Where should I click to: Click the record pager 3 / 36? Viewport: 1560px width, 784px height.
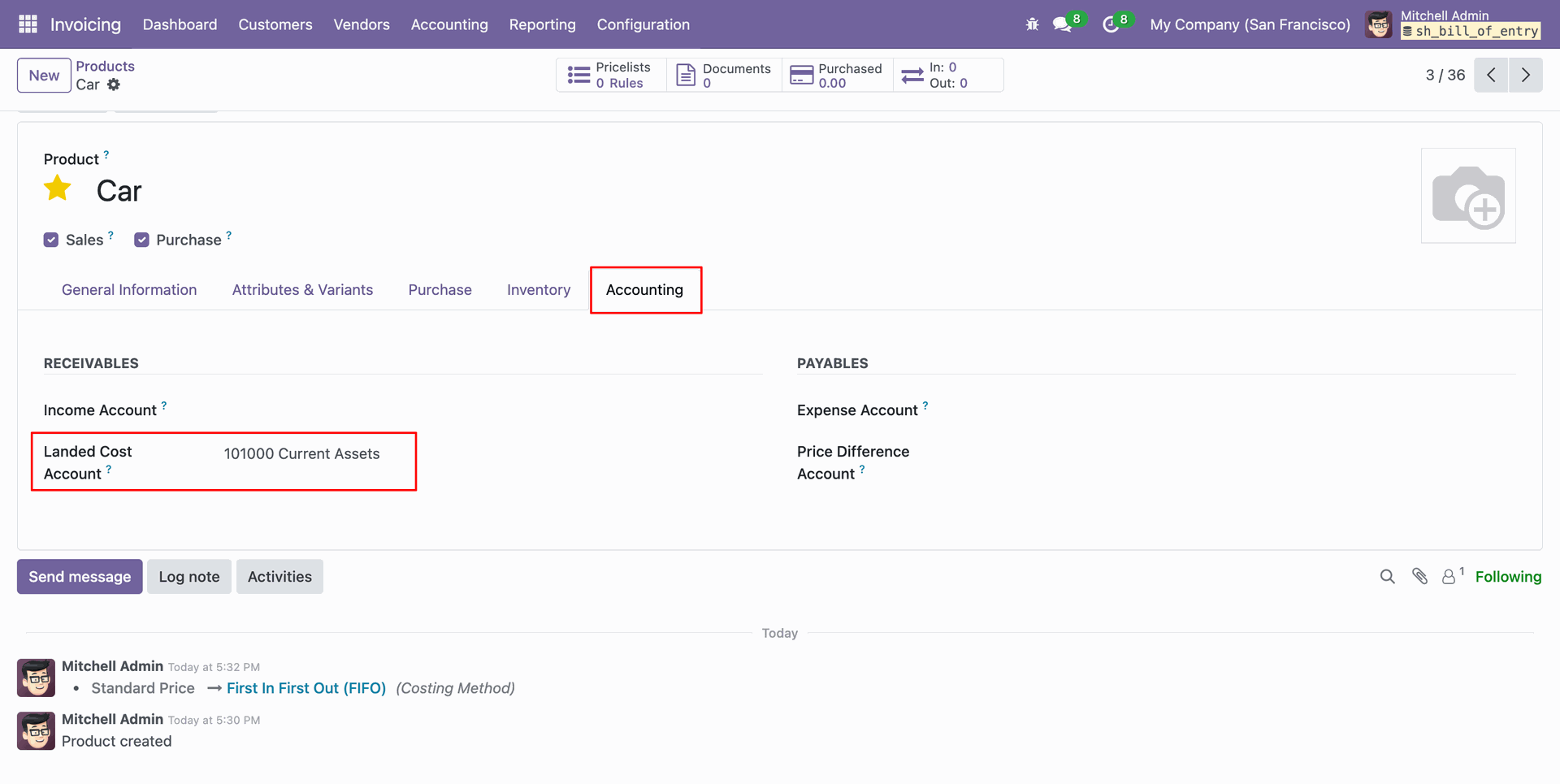(x=1445, y=75)
